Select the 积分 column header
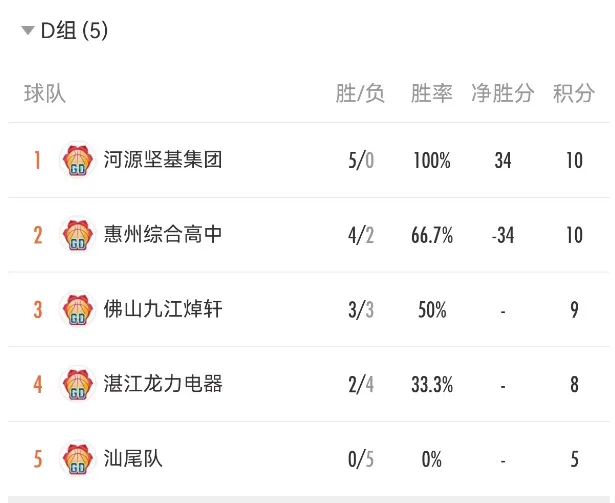 (x=574, y=94)
